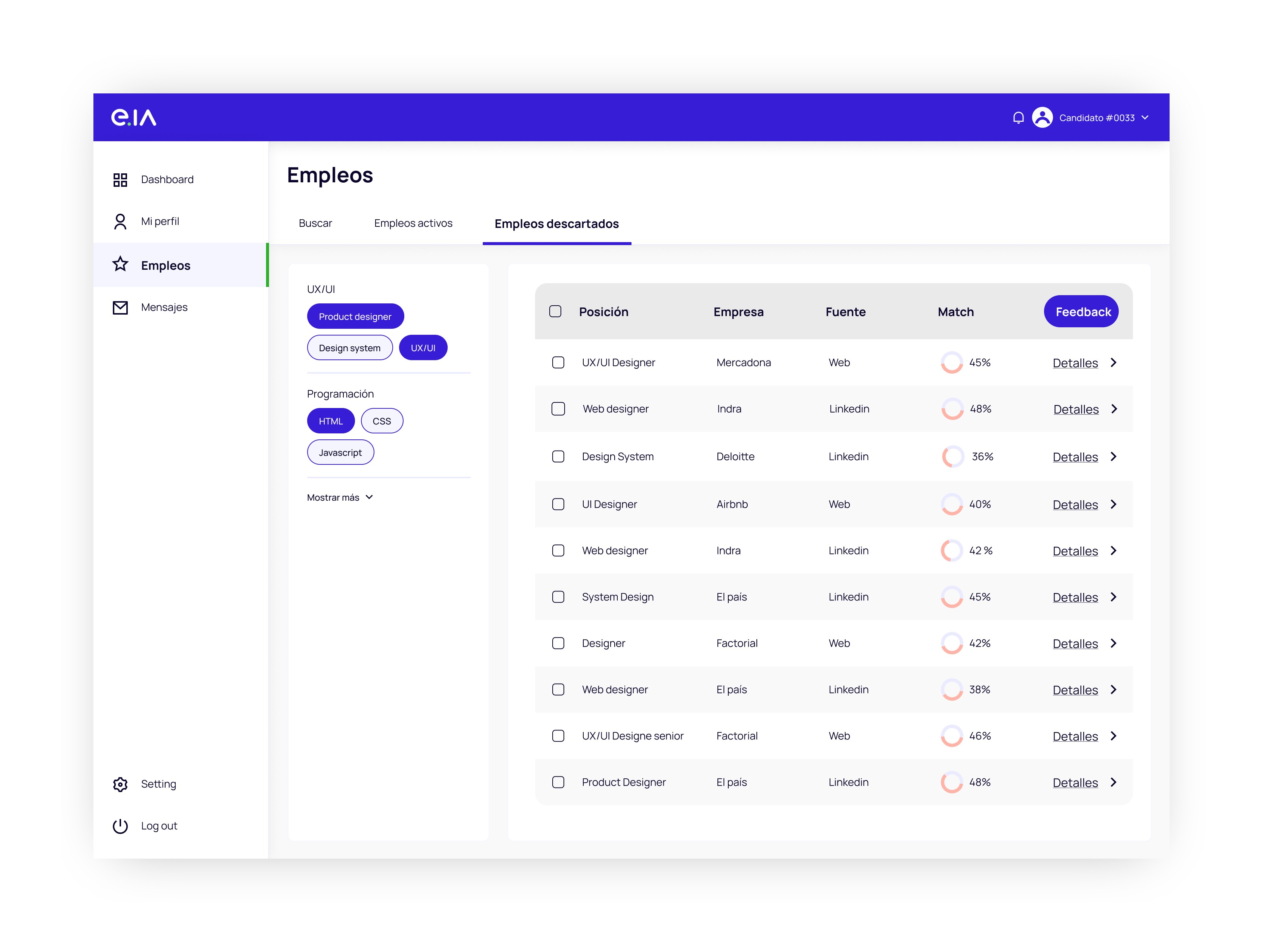Click the eIA logo in header
Screen dimensions: 1263x952
coord(134,117)
